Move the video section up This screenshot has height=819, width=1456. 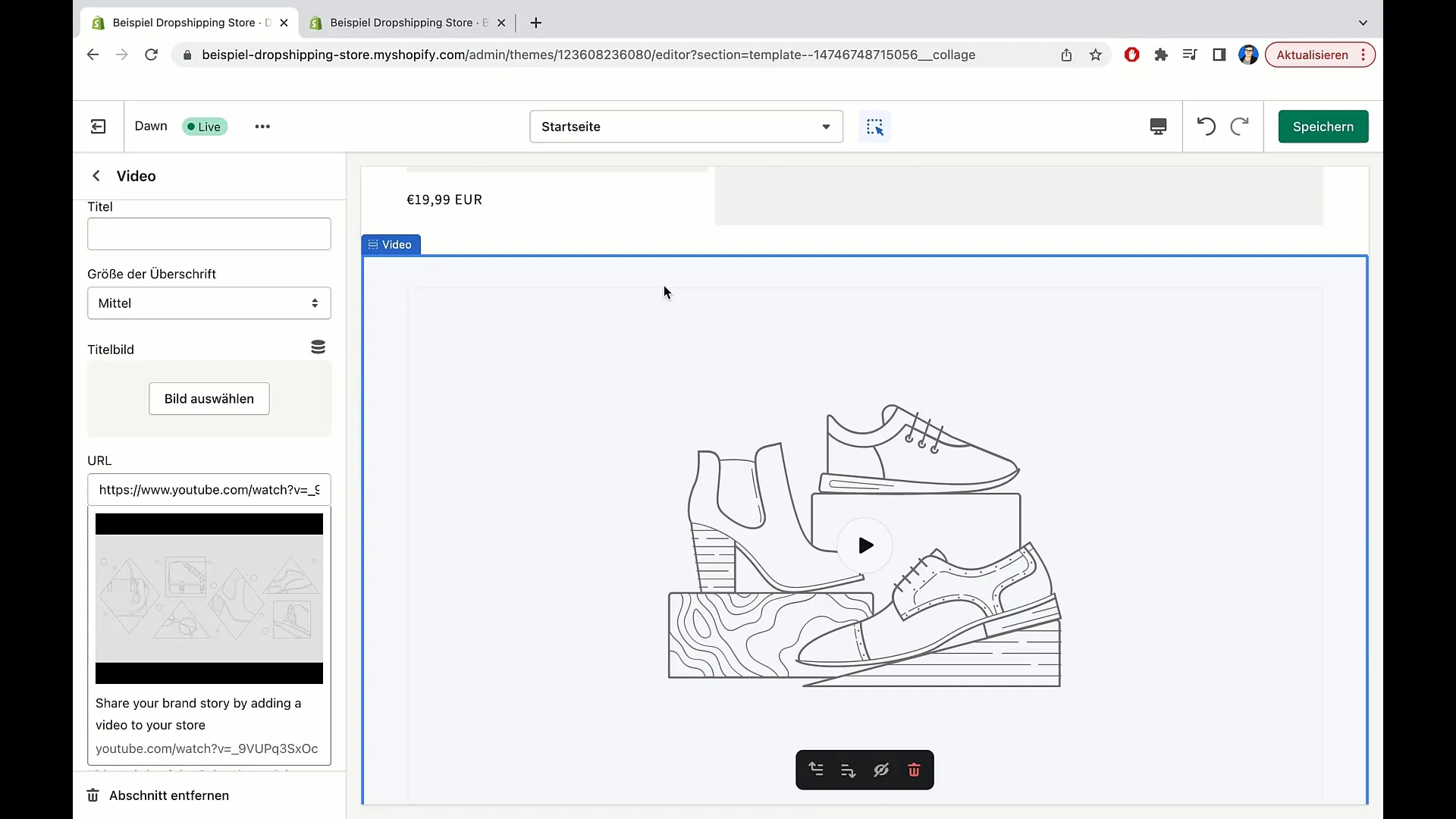point(816,770)
